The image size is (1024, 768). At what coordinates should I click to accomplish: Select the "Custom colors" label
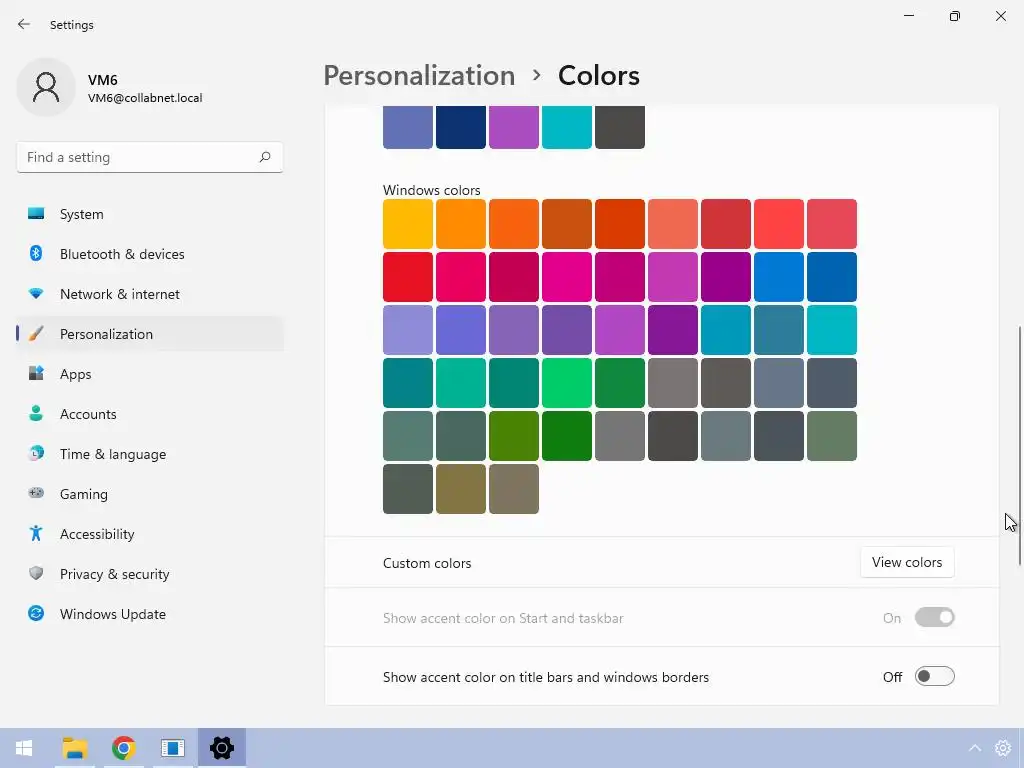(427, 563)
